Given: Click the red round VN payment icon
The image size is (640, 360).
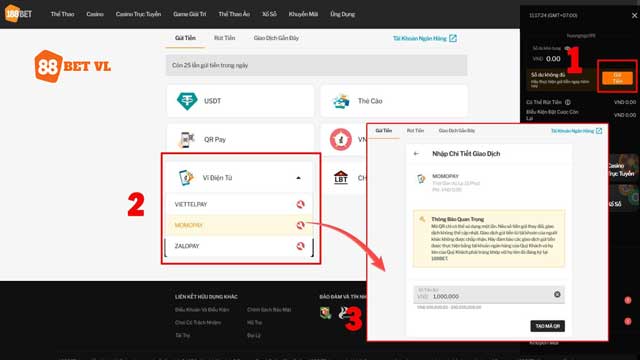Looking at the screenshot, I should (340, 139).
